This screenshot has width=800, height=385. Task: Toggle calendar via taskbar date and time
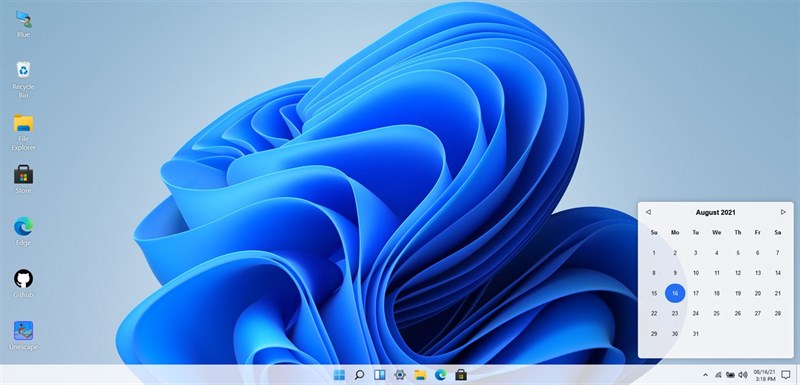(764, 375)
